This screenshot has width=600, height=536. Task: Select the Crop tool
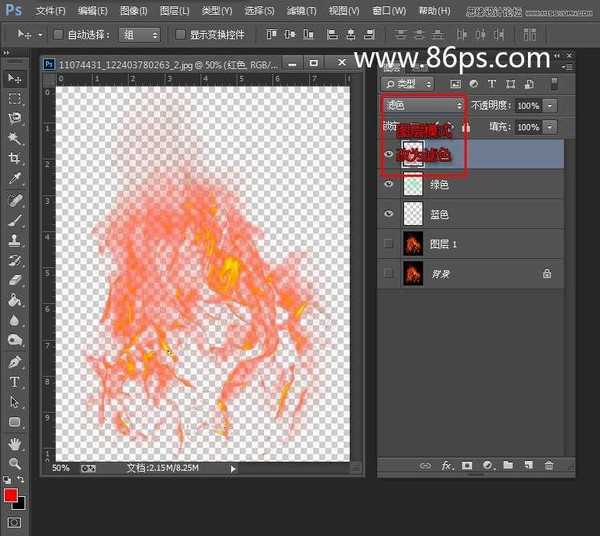14,158
